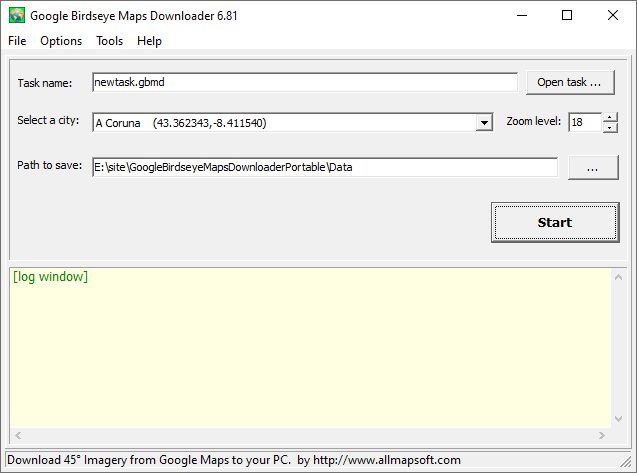Click the app globe icon in title bar

(x=17, y=15)
